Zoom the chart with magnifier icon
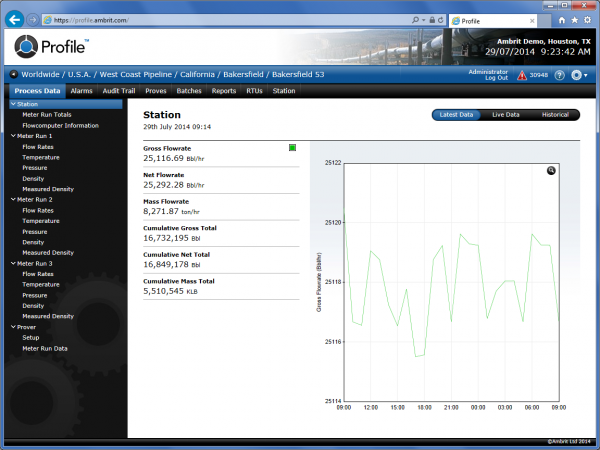The image size is (600, 450). coord(551,171)
